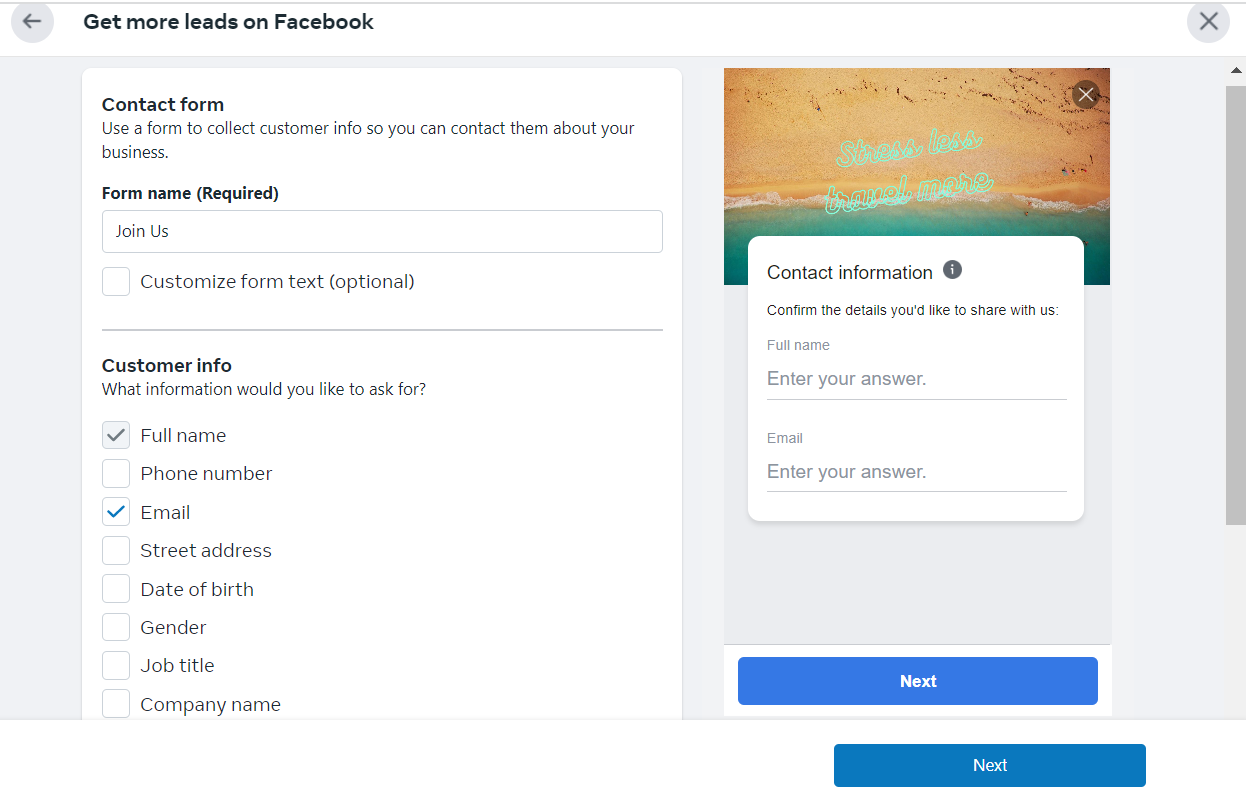Tick the Street address checkbox
This screenshot has height=787, width=1246.
[116, 551]
